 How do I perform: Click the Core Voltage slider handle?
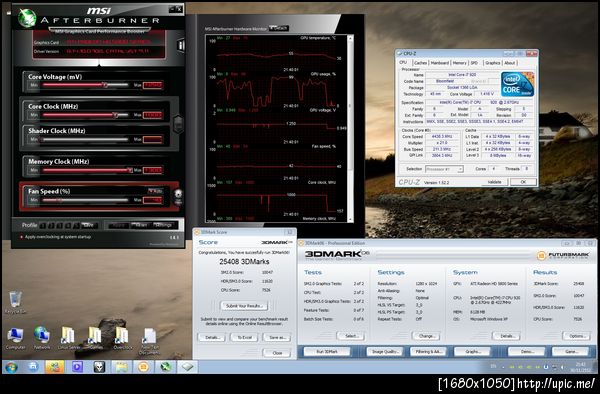point(105,85)
